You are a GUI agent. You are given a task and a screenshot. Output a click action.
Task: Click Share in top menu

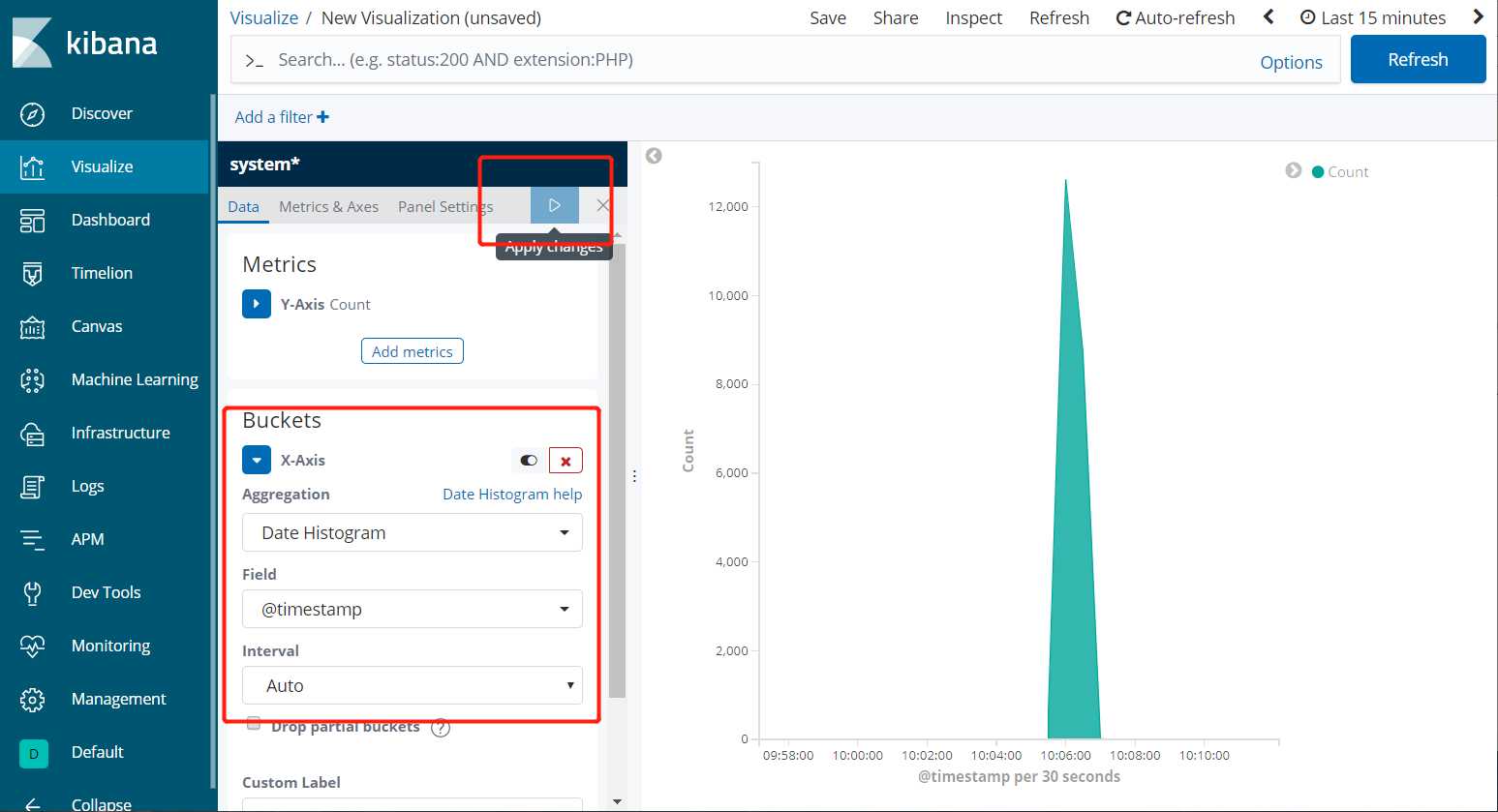[x=896, y=17]
